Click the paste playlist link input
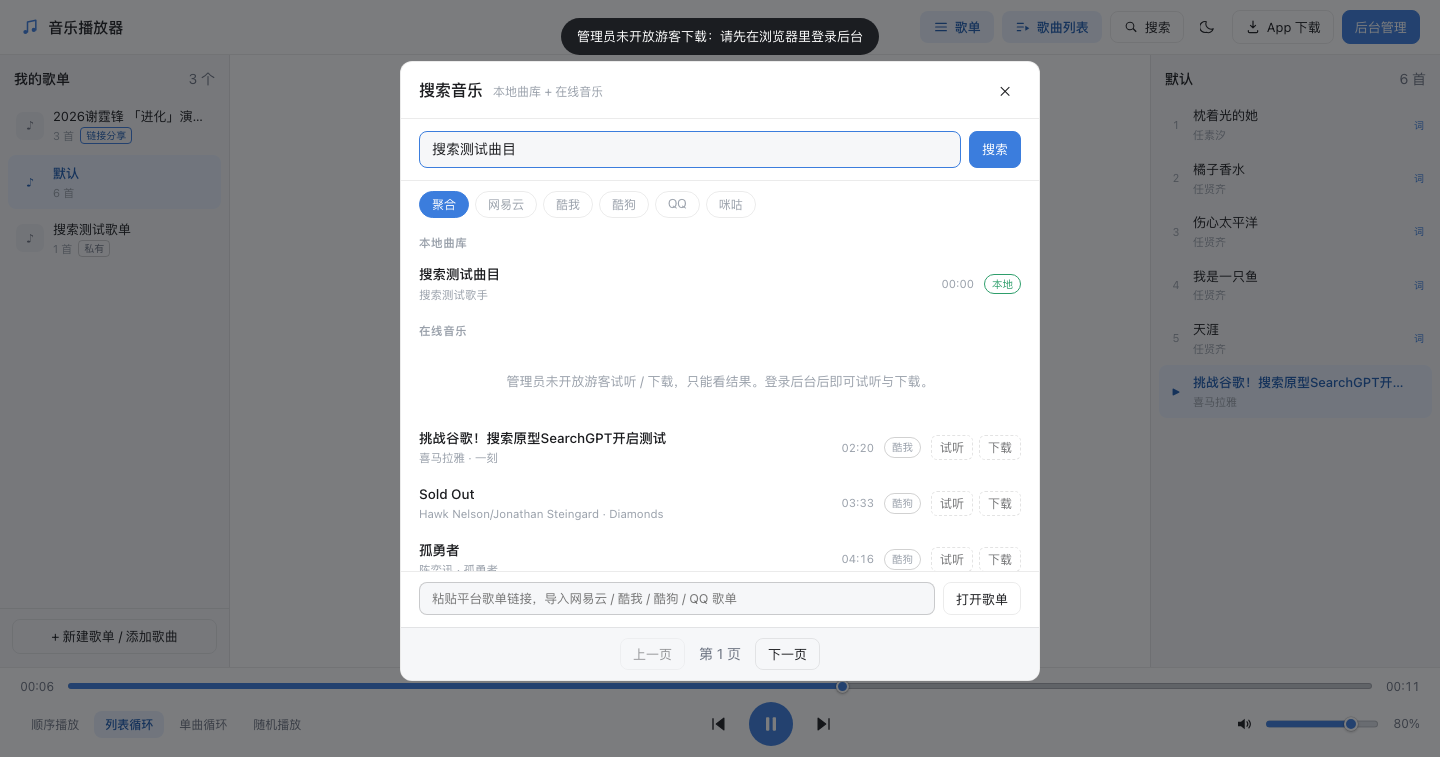The height and width of the screenshot is (757, 1440). [x=677, y=599]
